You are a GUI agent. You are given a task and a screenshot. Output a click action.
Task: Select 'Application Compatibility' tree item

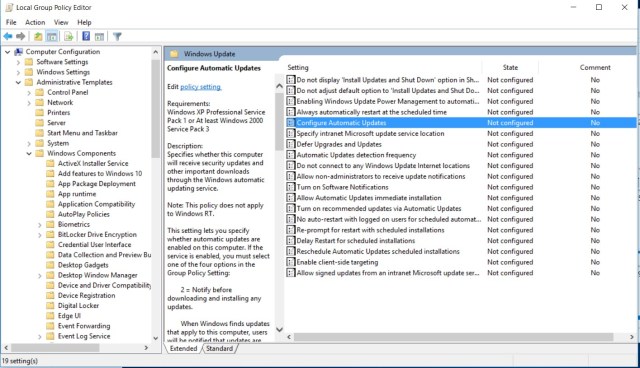[96, 204]
